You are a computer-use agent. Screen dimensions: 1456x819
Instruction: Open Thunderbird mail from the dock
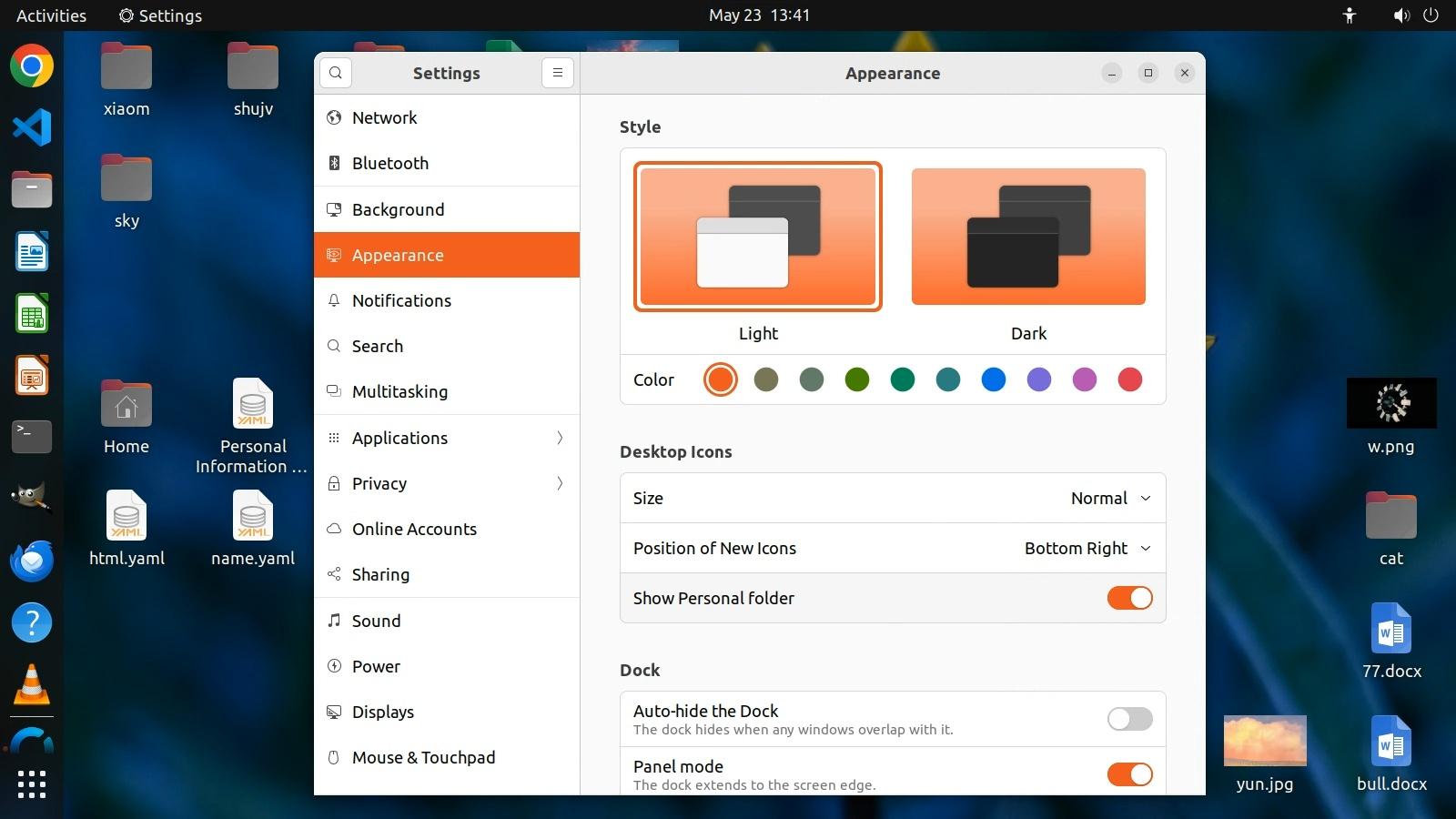32,561
